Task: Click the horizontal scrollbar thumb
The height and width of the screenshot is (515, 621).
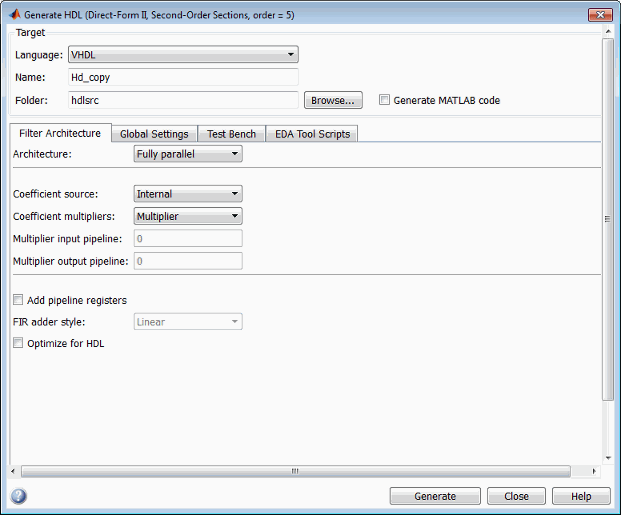Action: (296, 471)
